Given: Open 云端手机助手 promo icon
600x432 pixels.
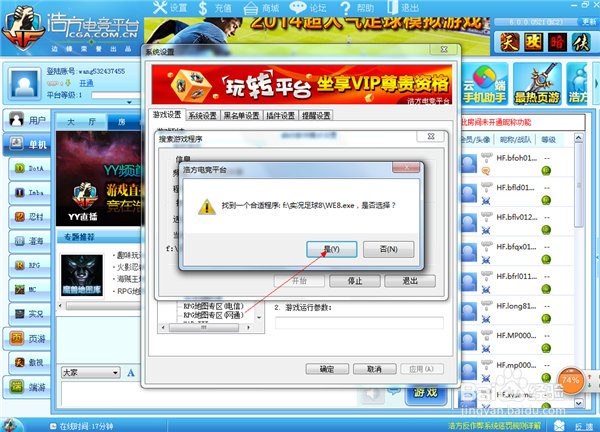Looking at the screenshot, I should coord(485,84).
